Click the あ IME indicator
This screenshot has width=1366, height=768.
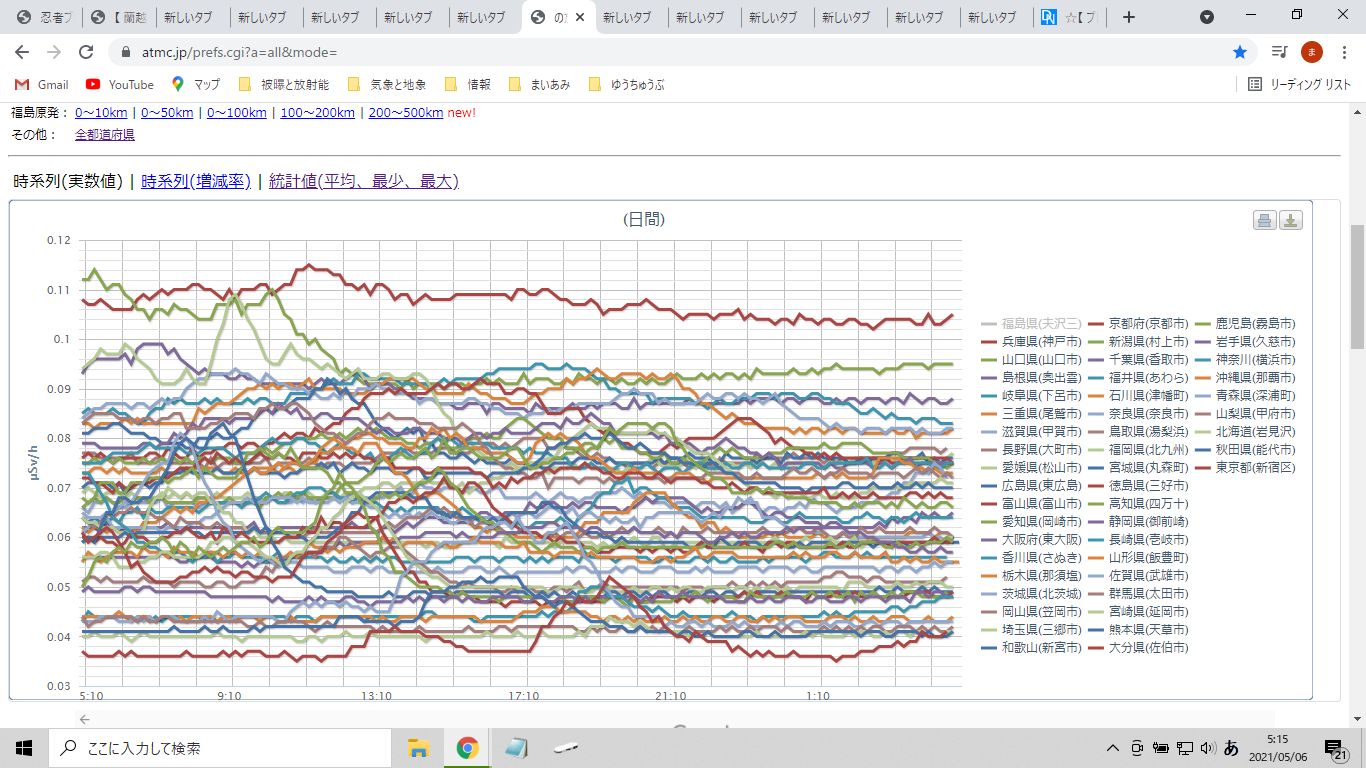pyautogui.click(x=1232, y=748)
